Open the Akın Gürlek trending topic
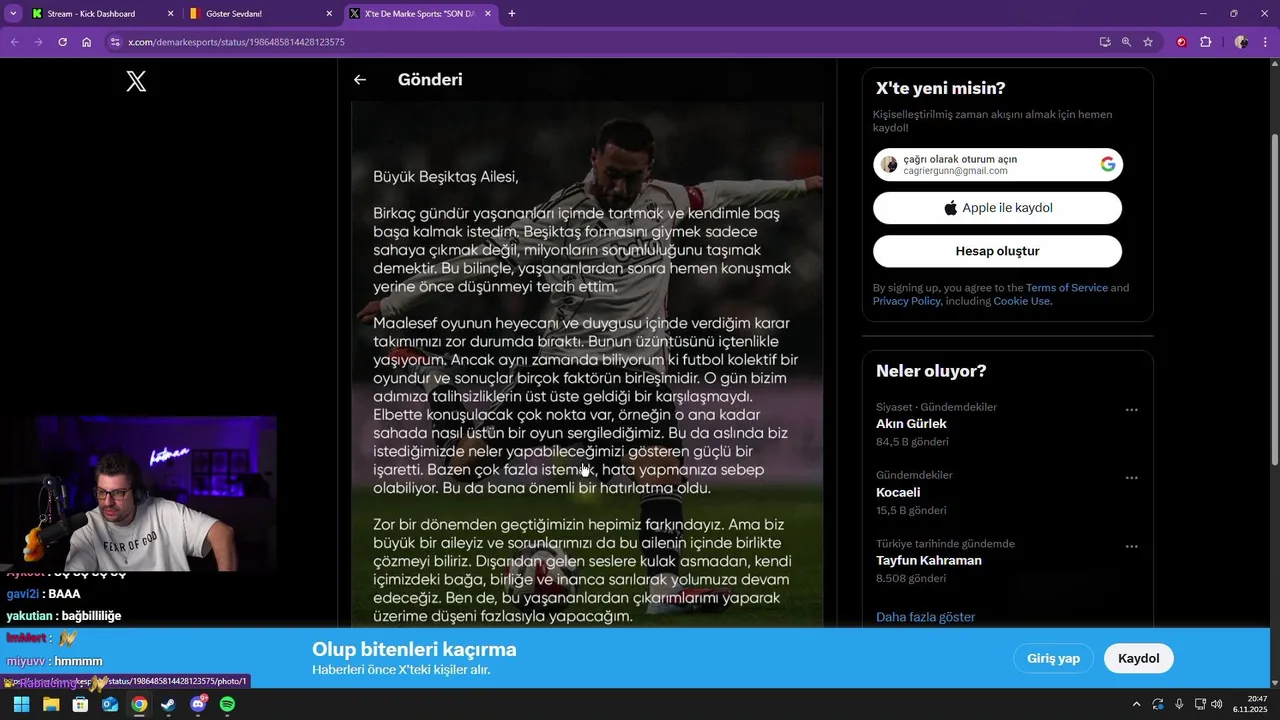The image size is (1280, 720). (x=911, y=424)
